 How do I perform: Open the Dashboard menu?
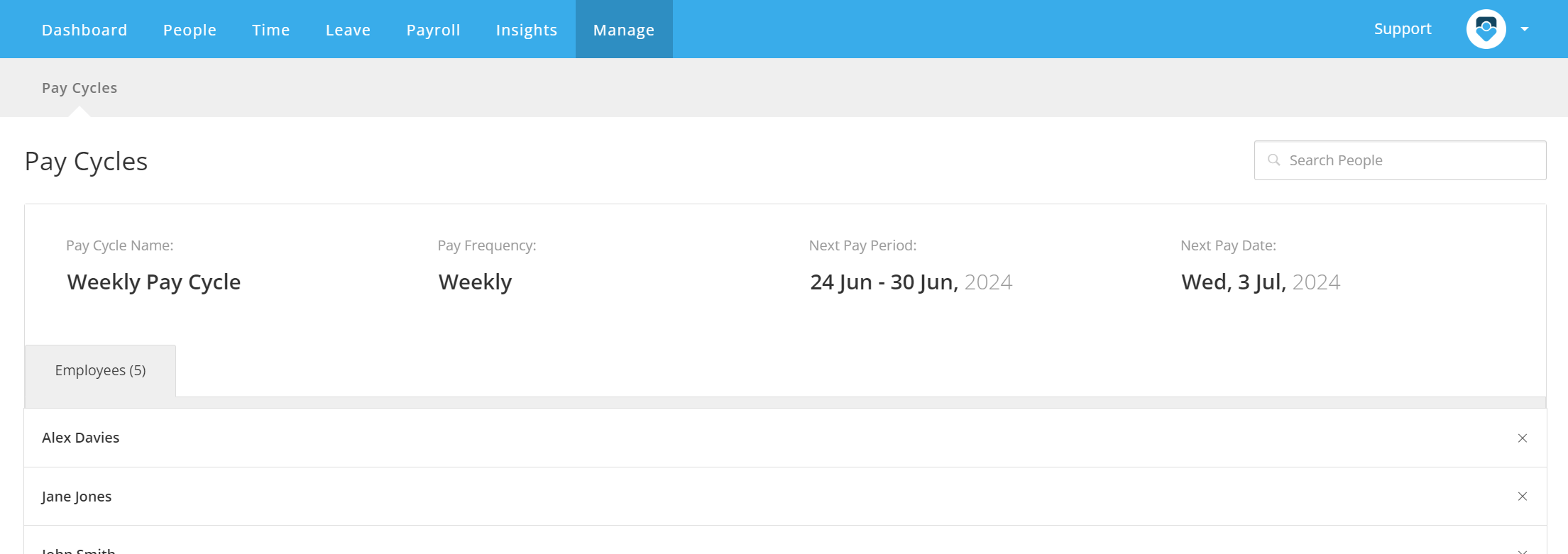pos(84,30)
